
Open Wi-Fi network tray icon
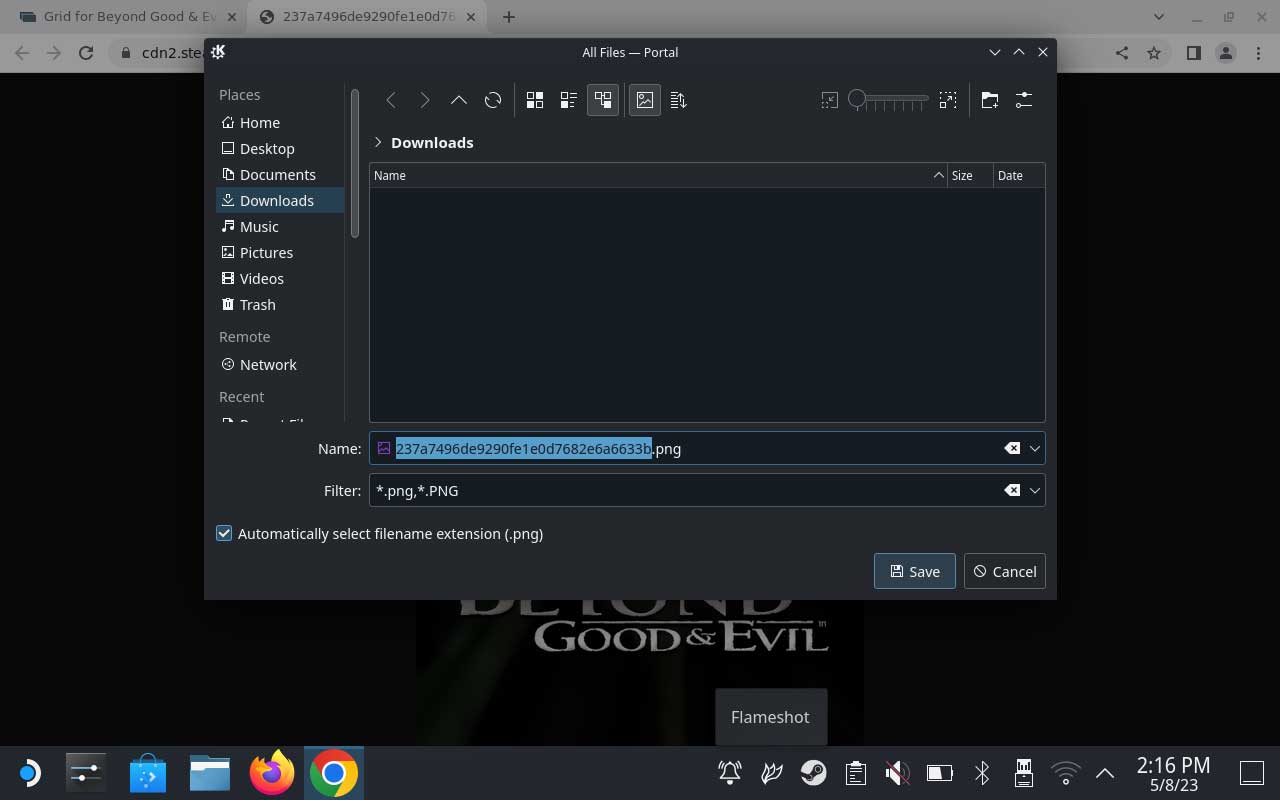(1065, 773)
